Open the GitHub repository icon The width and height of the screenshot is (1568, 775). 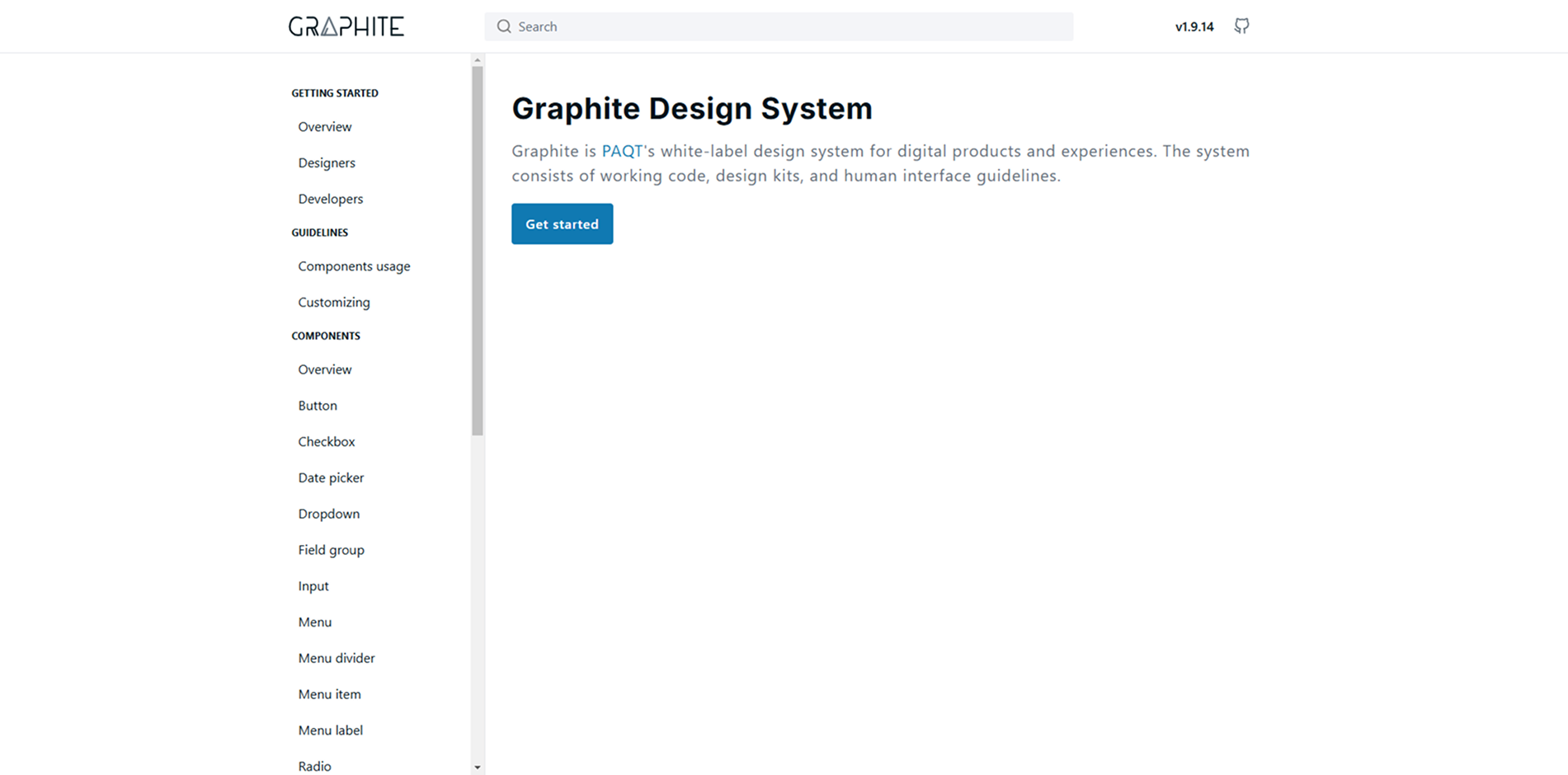click(x=1241, y=26)
